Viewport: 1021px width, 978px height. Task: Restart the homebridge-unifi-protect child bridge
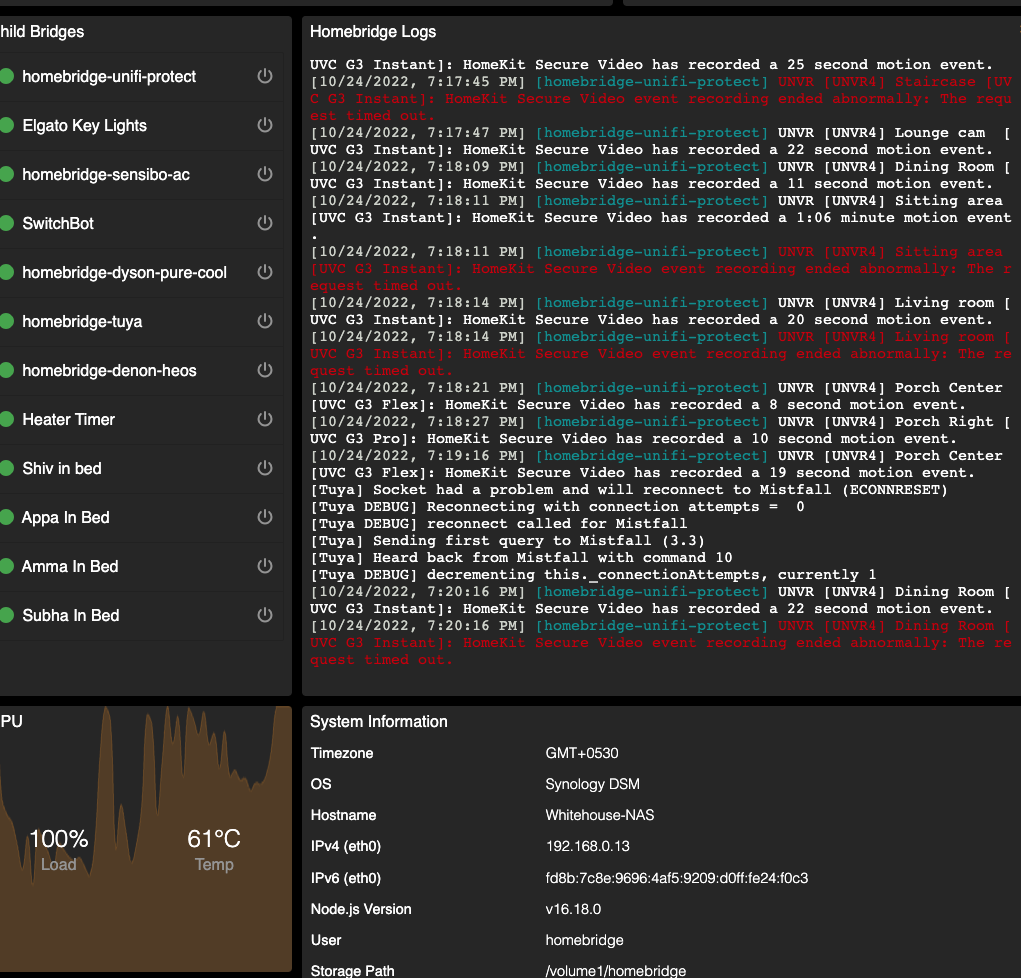pyautogui.click(x=264, y=76)
